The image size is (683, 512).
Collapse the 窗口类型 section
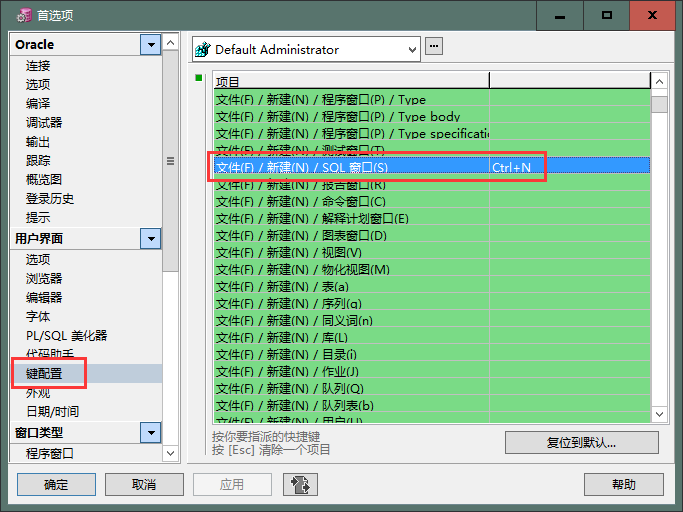pos(151,433)
